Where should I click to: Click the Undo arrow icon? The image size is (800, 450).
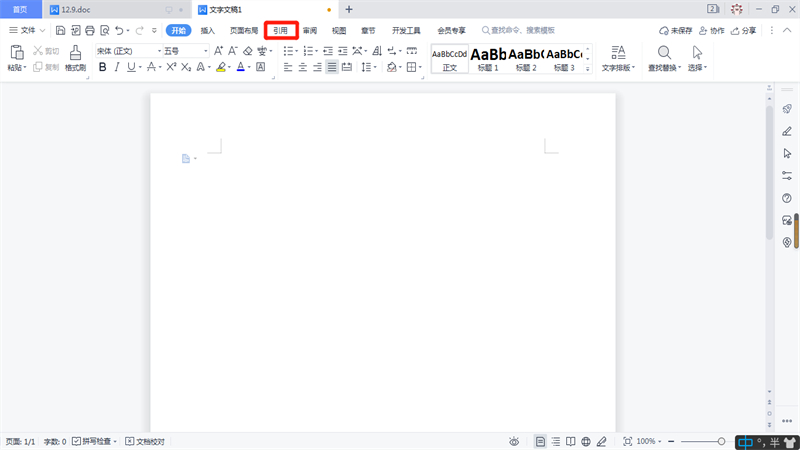119,31
